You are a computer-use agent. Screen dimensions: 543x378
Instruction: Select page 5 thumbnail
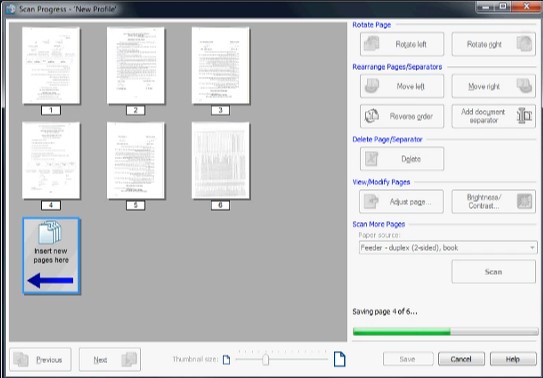(136, 160)
